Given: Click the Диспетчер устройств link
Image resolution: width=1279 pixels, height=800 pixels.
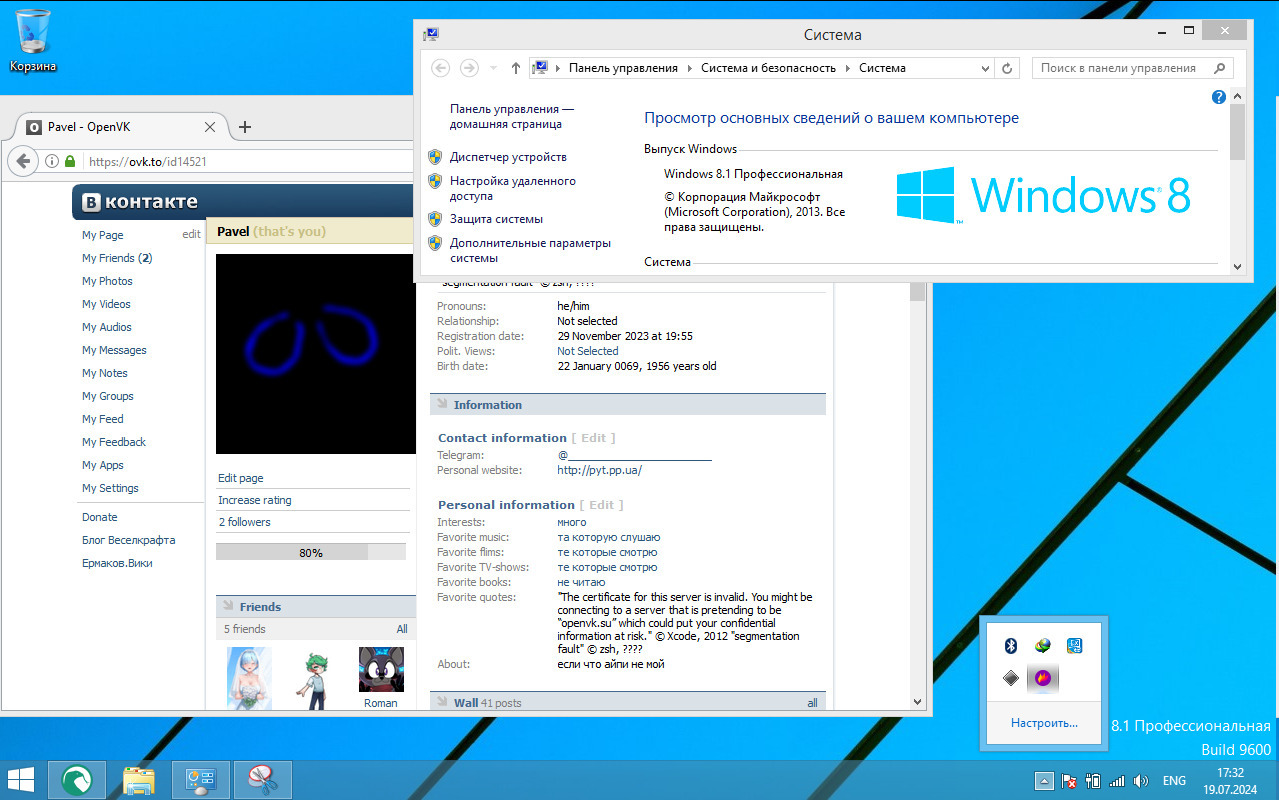Looking at the screenshot, I should click(508, 157).
